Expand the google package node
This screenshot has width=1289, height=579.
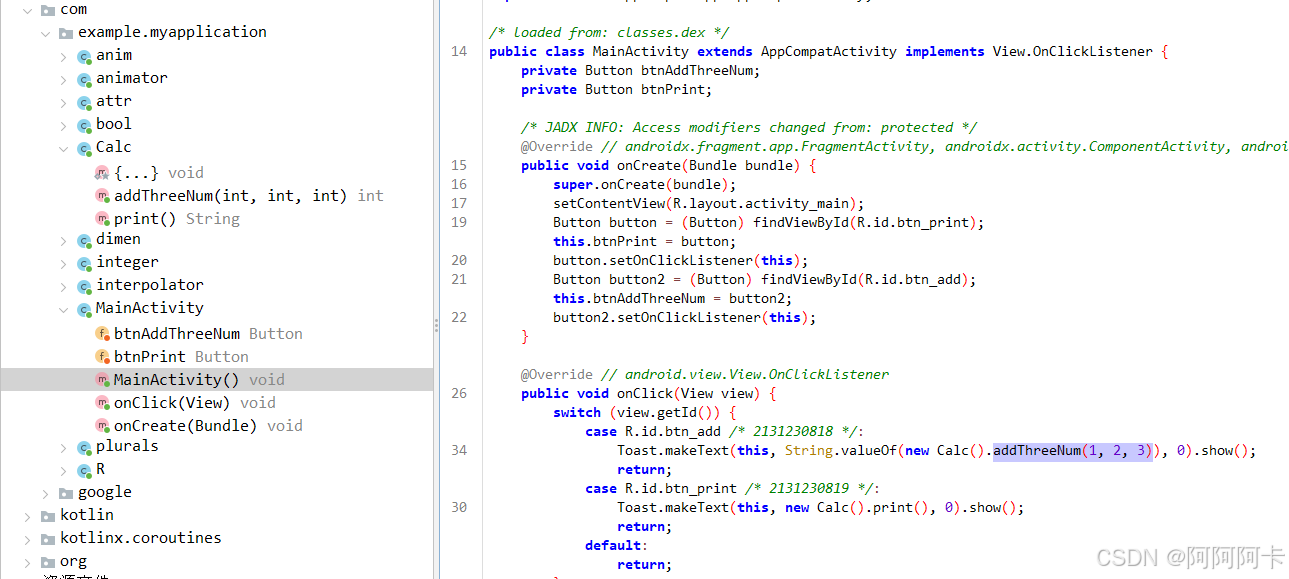[x=46, y=493]
